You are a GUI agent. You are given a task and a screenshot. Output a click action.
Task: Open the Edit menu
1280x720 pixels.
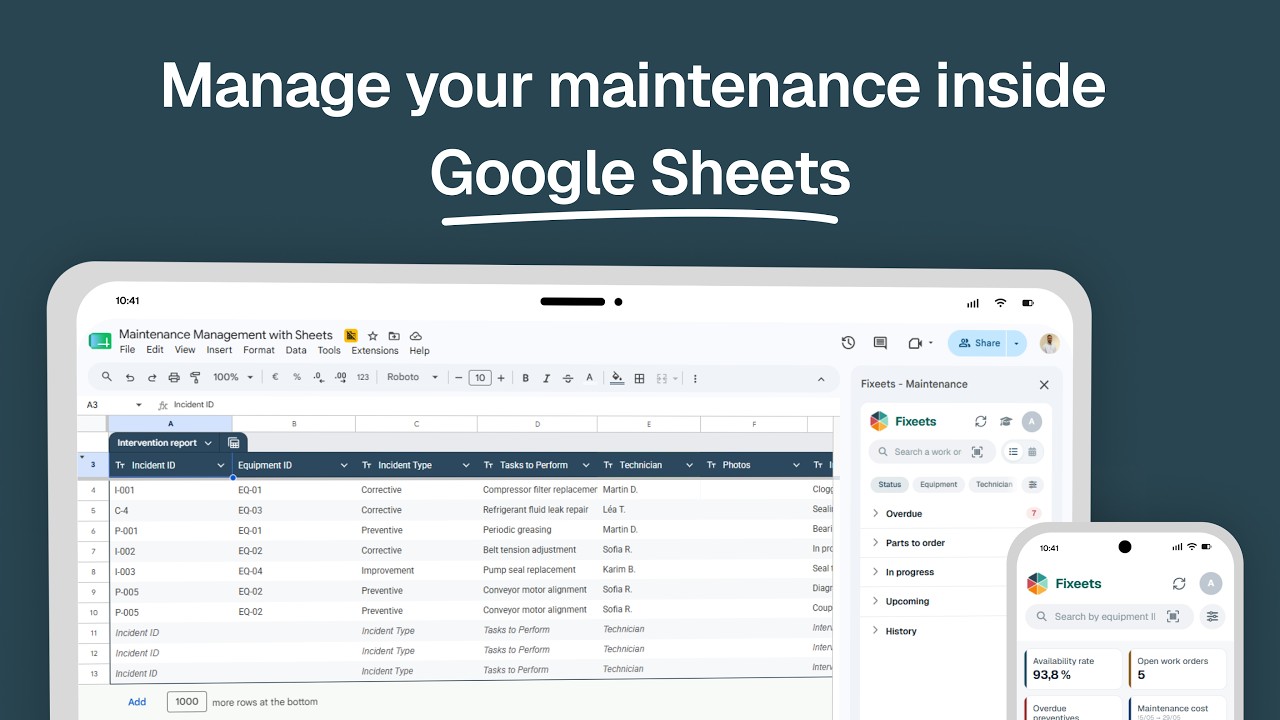[x=155, y=350]
